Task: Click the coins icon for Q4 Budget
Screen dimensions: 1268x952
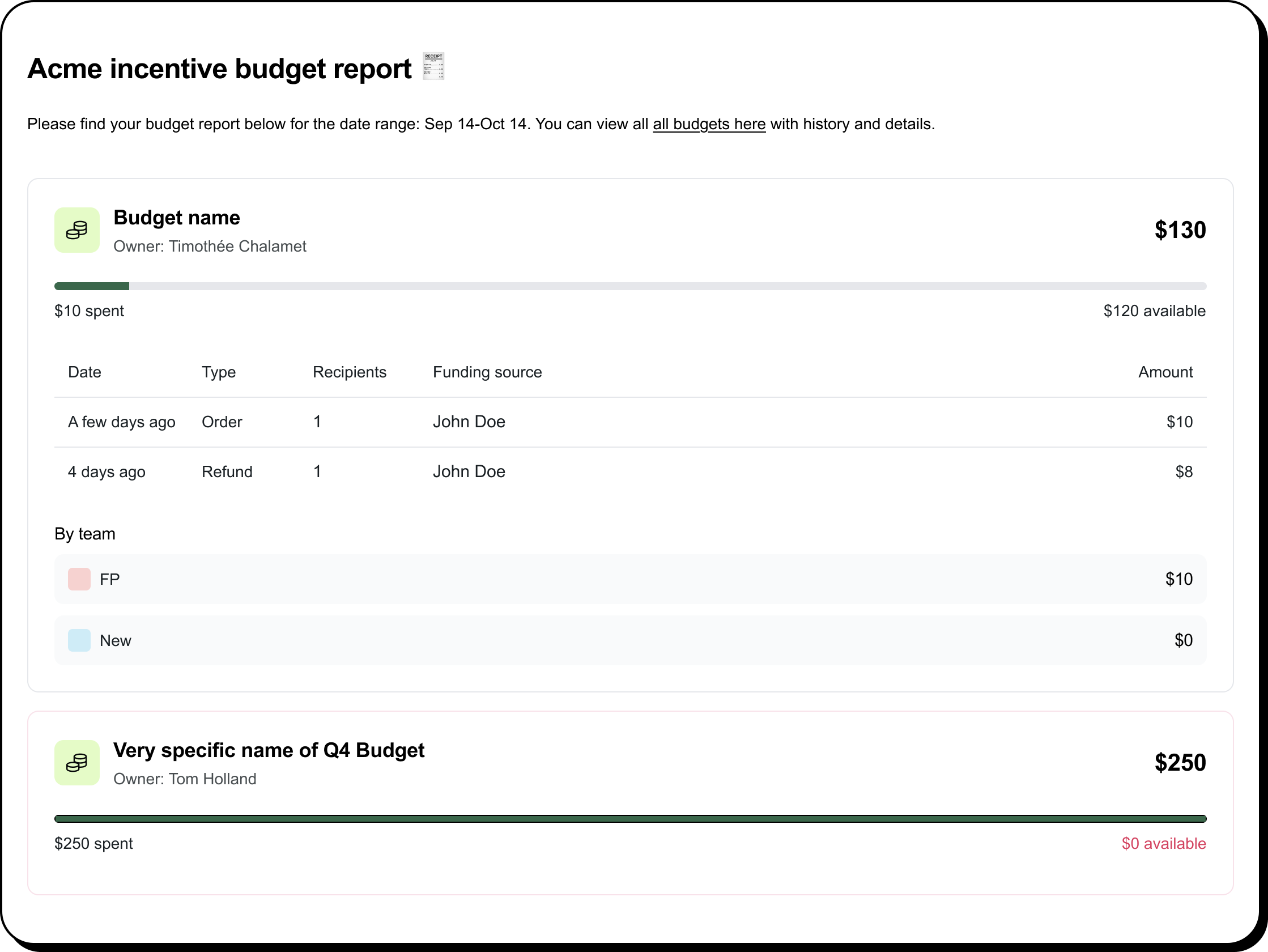Action: pyautogui.click(x=77, y=763)
